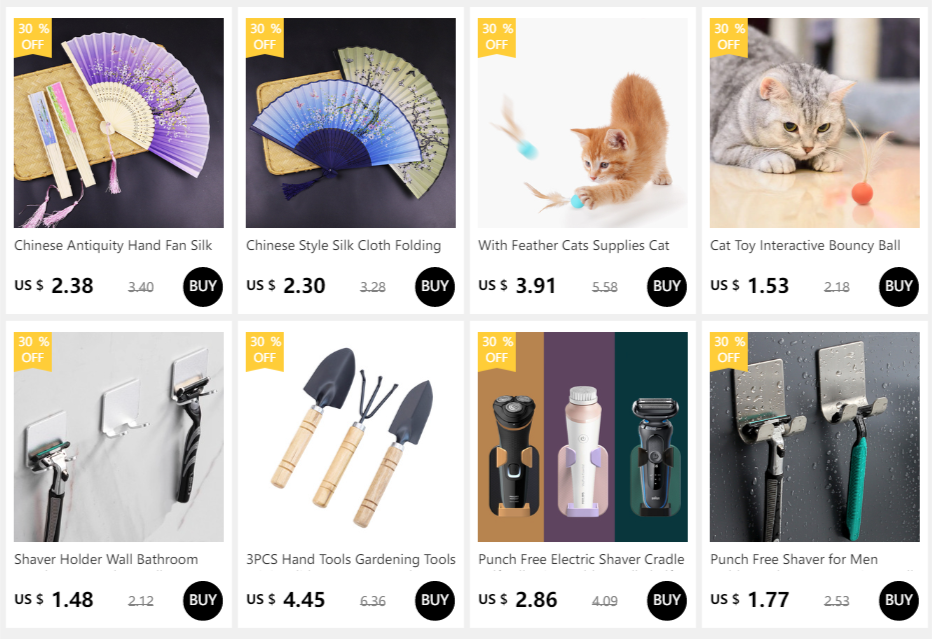The height and width of the screenshot is (639, 932).
Task: Click BUY for Shaver Holder Wall Bathroom
Action: click(x=203, y=600)
